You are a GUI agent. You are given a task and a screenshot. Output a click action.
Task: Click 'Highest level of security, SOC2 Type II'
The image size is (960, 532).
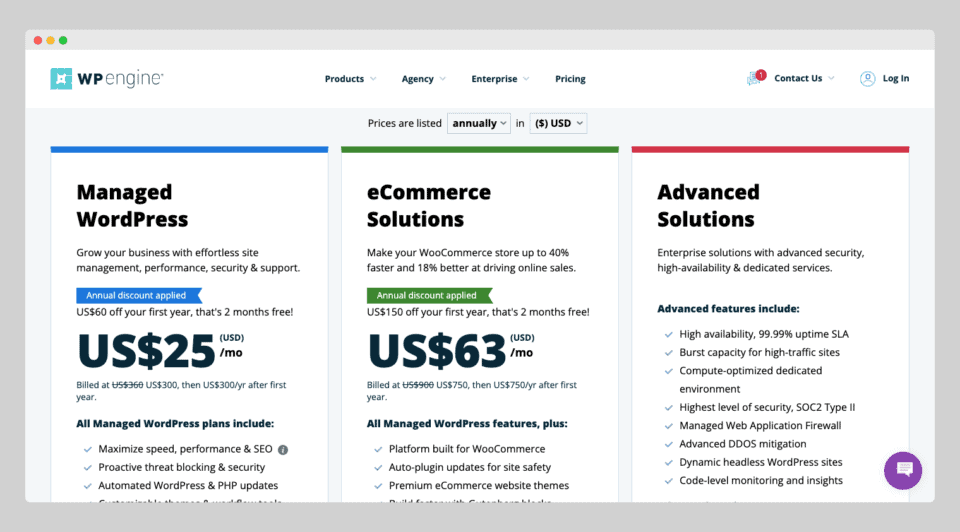pyautogui.click(x=767, y=407)
